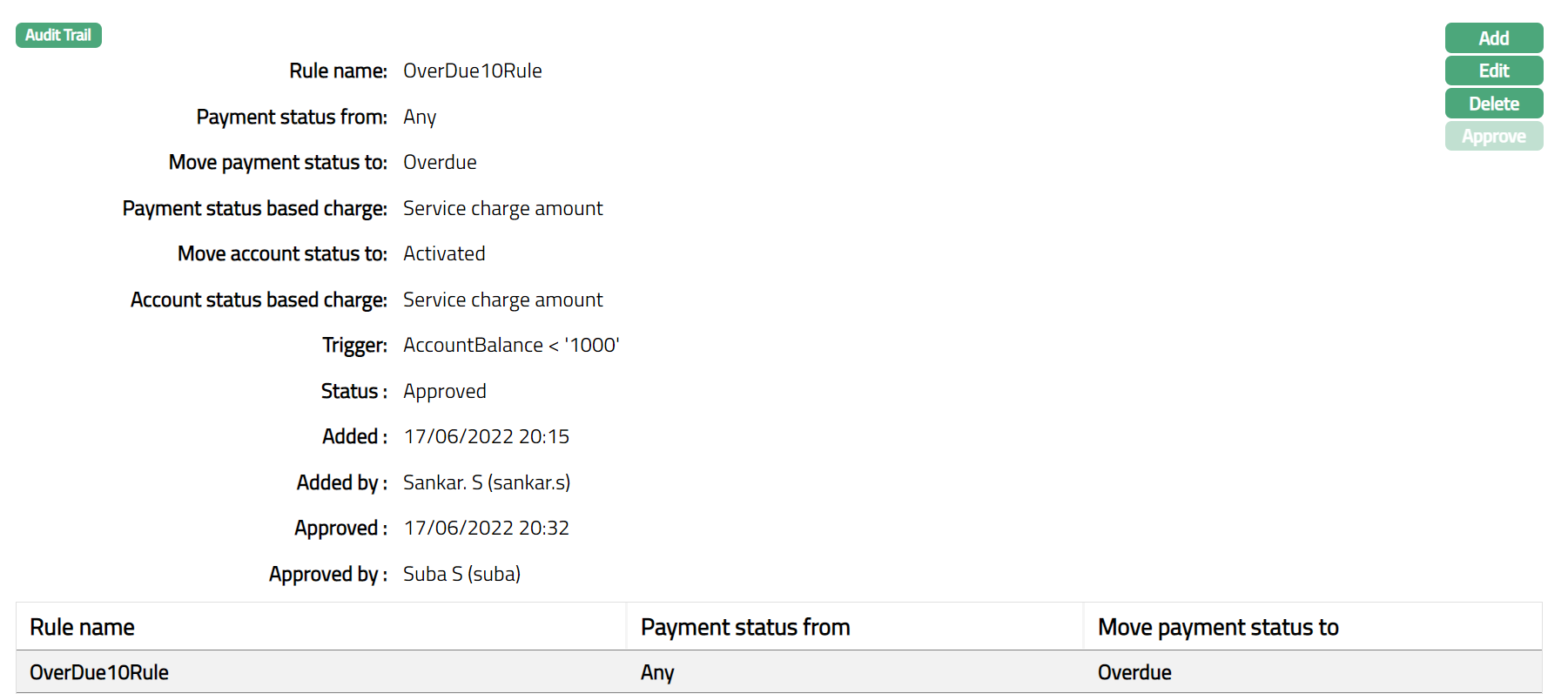1568x694 pixels.
Task: Click the Add button
Action: click(1493, 38)
